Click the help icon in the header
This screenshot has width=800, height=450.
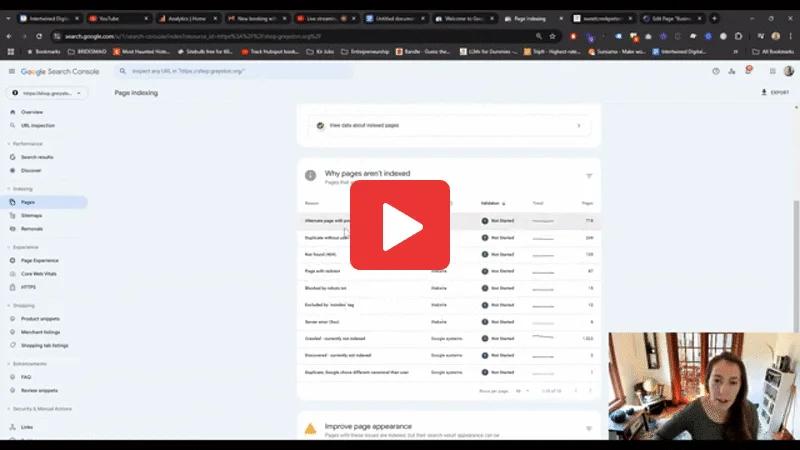click(x=716, y=71)
